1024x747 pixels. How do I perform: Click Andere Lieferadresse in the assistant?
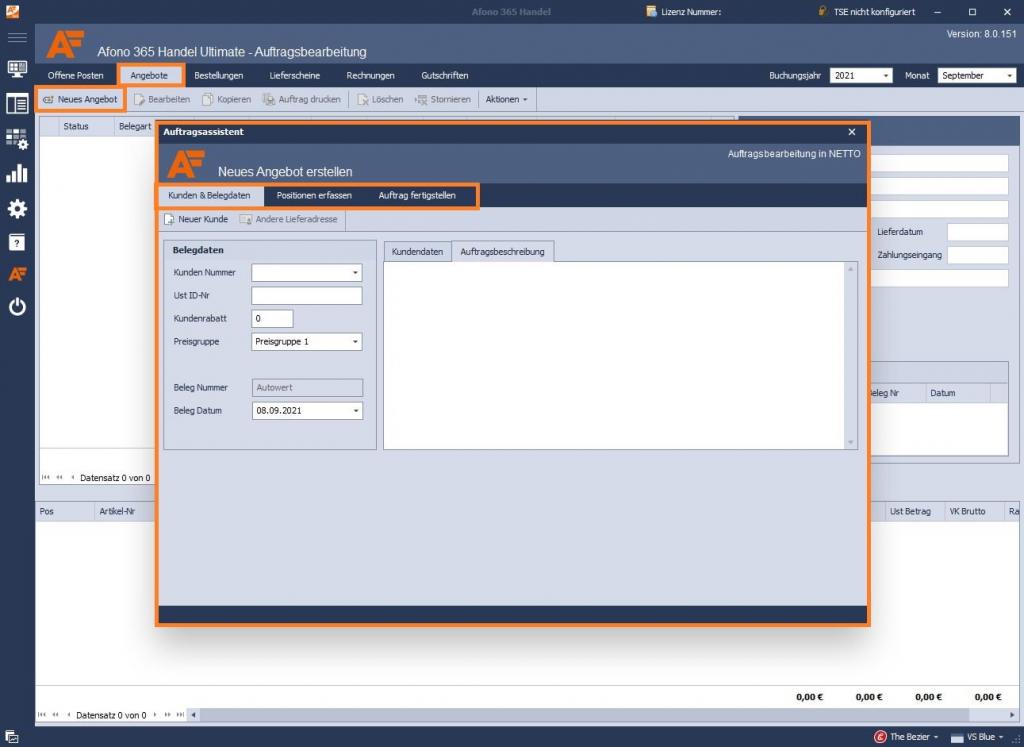pos(289,219)
